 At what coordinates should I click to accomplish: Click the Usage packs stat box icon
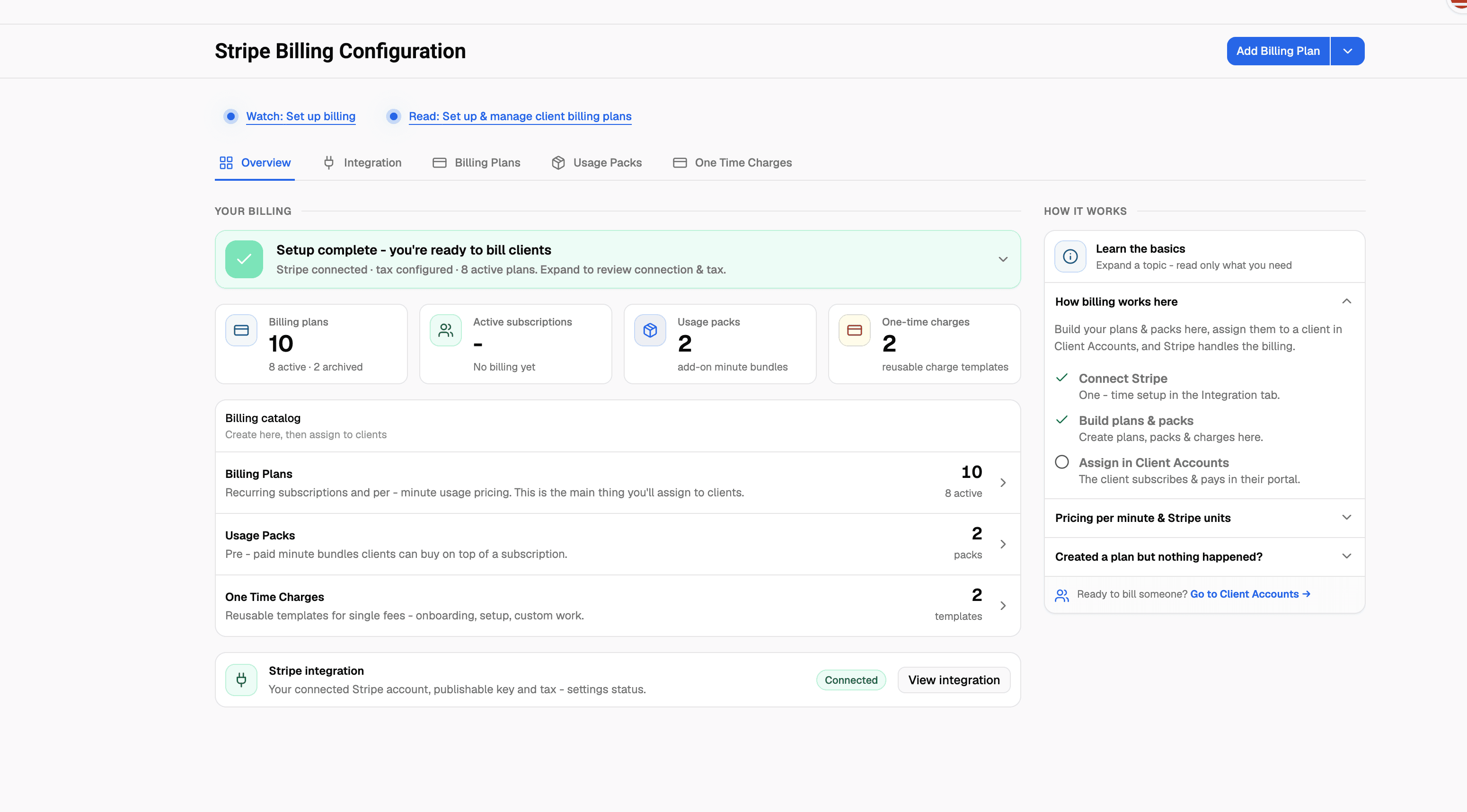pyautogui.click(x=650, y=330)
